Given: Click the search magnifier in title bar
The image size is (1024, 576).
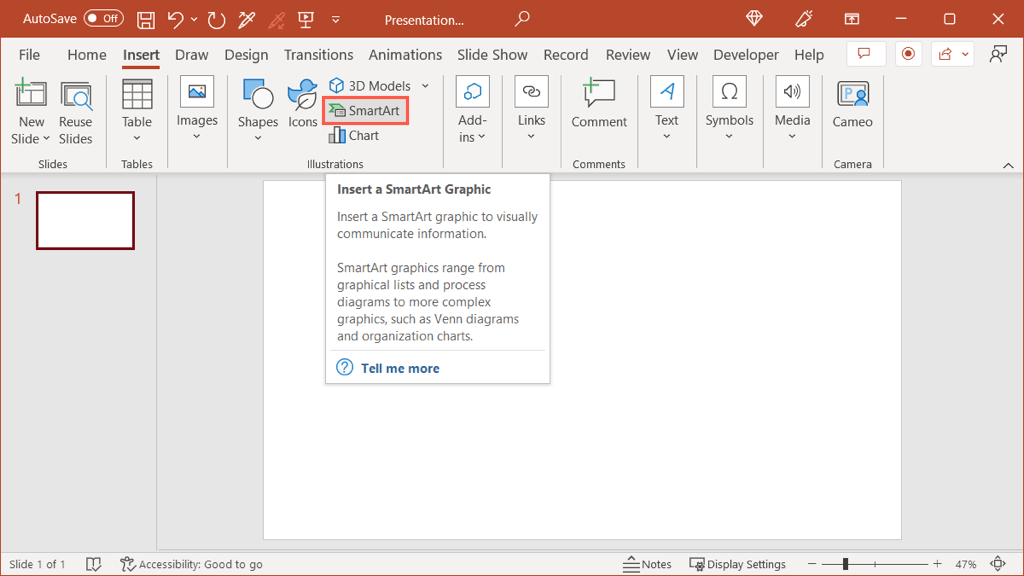Looking at the screenshot, I should pos(521,19).
